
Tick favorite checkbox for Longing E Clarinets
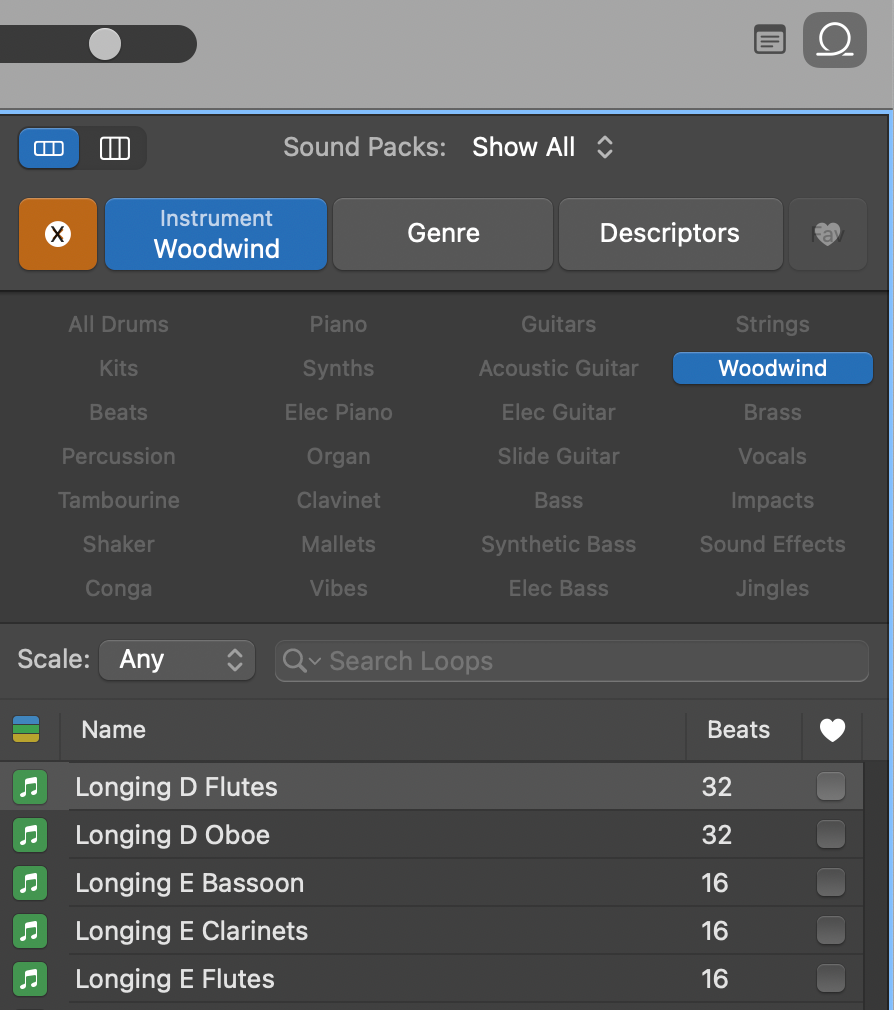click(x=830, y=931)
